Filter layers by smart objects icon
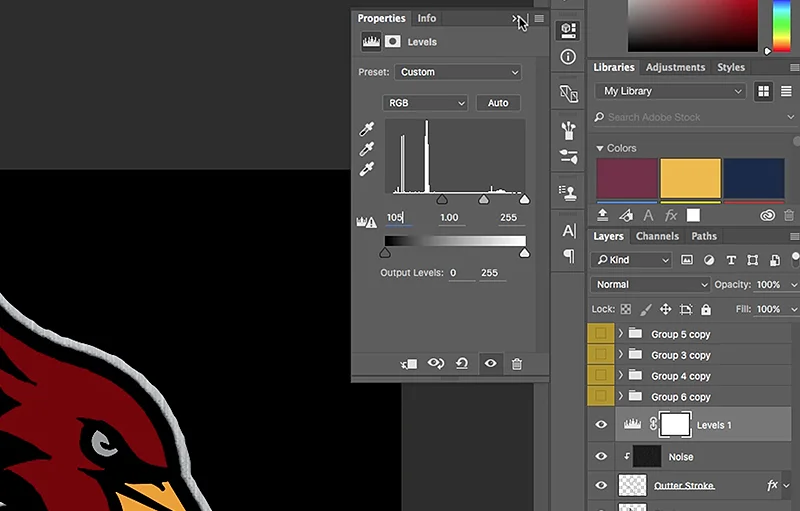 pos(774,260)
